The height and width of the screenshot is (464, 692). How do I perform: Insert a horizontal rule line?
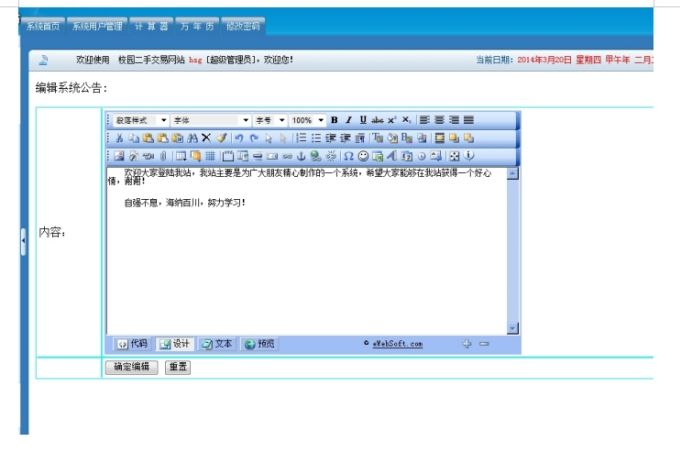click(258, 156)
